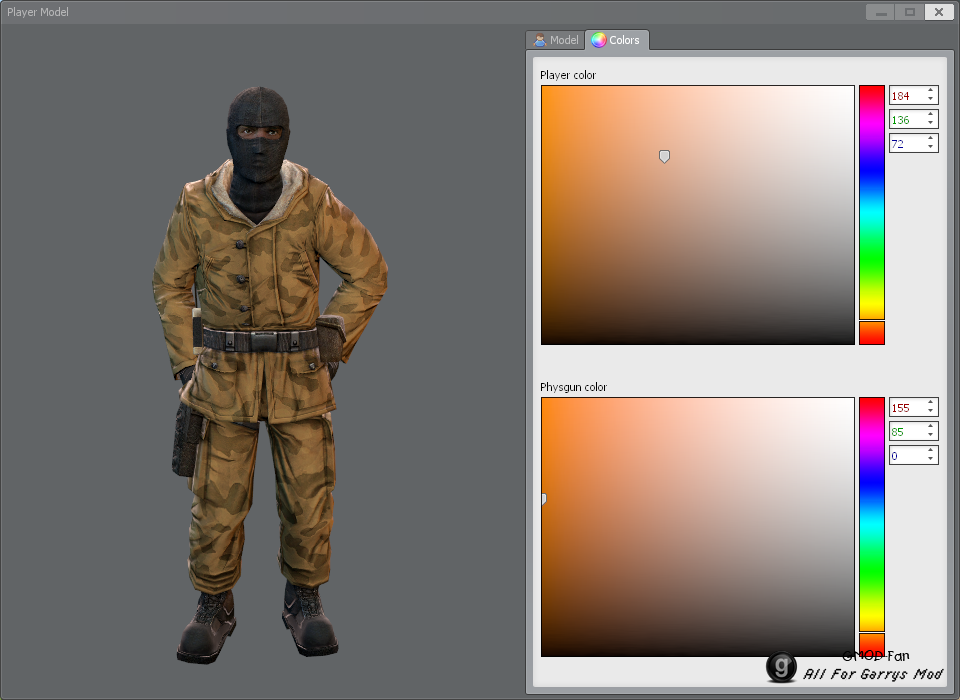Click the Colors tab's color wheel icon

pyautogui.click(x=599, y=40)
